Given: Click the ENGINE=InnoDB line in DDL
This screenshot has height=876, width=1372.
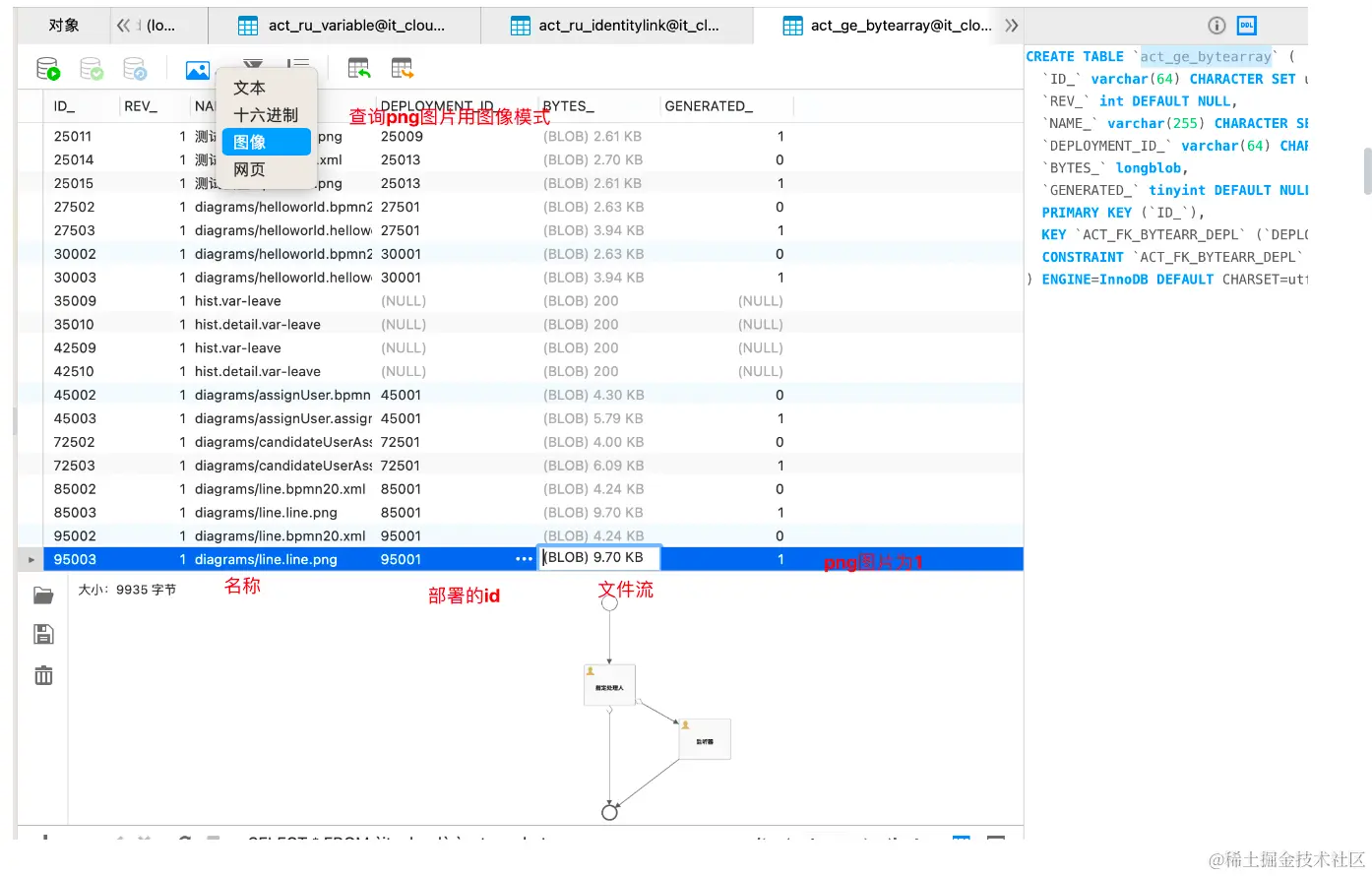Looking at the screenshot, I should (x=1168, y=280).
